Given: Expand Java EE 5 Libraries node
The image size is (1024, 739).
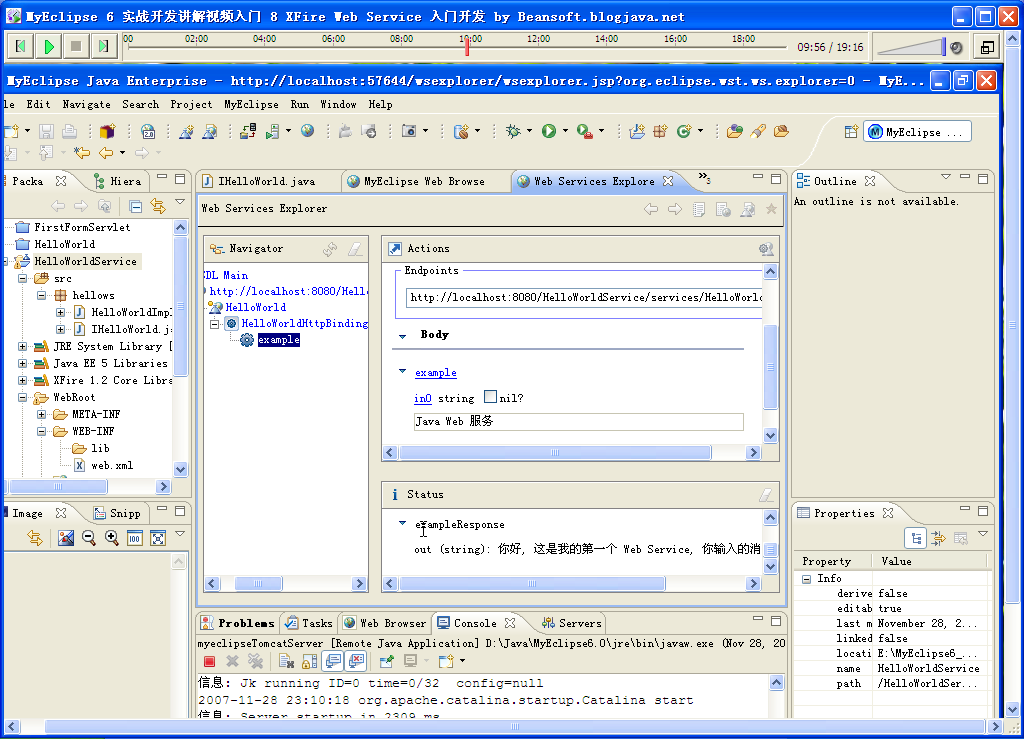Looking at the screenshot, I should 22,363.
